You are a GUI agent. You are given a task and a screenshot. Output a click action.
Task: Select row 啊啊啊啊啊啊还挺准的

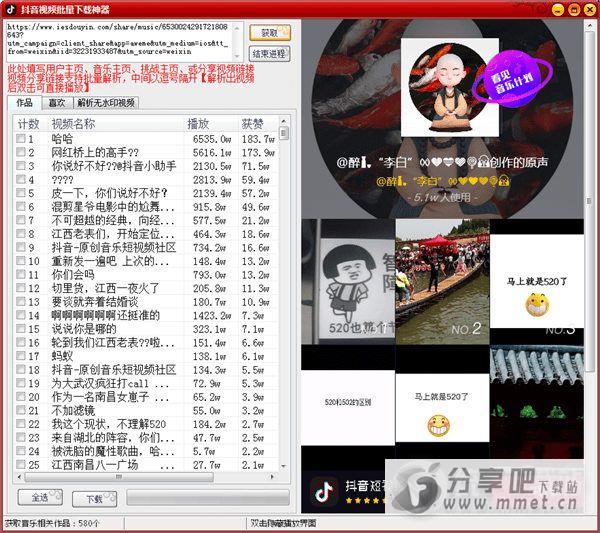click(147, 315)
